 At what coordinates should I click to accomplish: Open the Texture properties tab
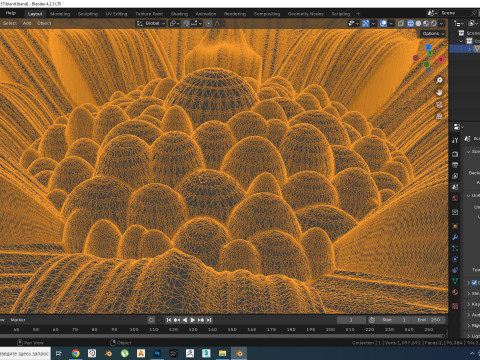(455, 306)
